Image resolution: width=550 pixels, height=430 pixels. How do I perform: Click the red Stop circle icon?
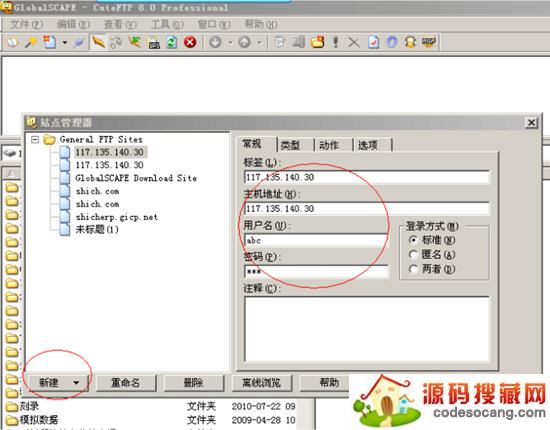point(190,42)
